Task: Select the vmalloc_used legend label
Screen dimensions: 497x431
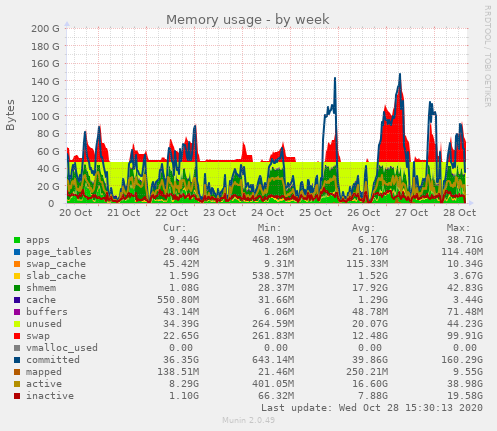Action: (x=62, y=348)
